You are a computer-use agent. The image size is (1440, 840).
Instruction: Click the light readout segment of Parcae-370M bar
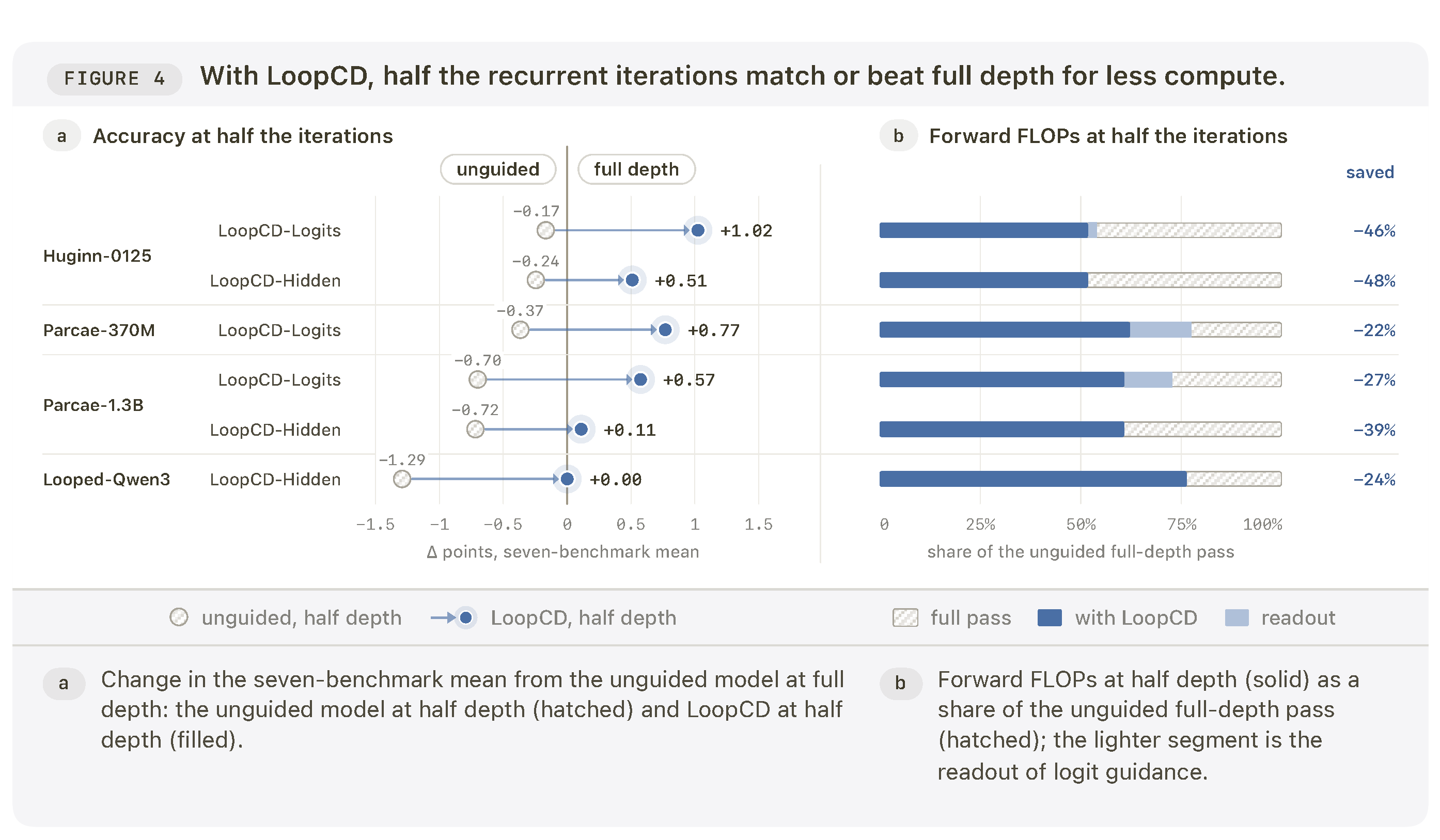click(1161, 329)
